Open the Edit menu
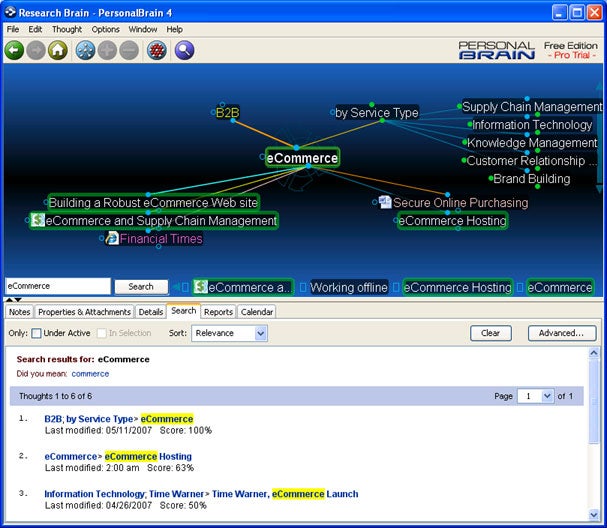Image resolution: width=607 pixels, height=528 pixels. tap(35, 29)
